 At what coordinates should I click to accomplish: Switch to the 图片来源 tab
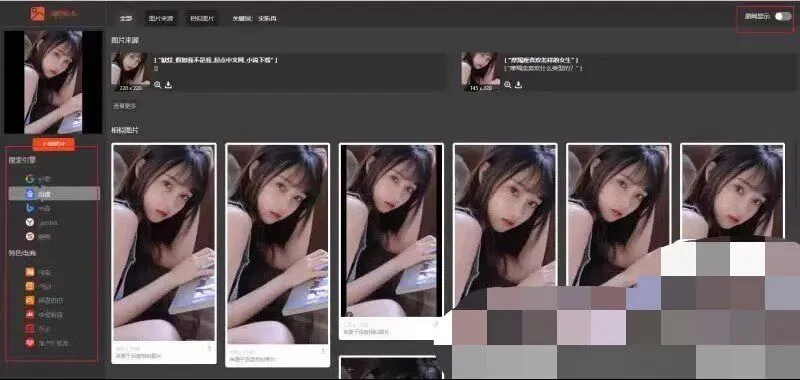[161, 18]
